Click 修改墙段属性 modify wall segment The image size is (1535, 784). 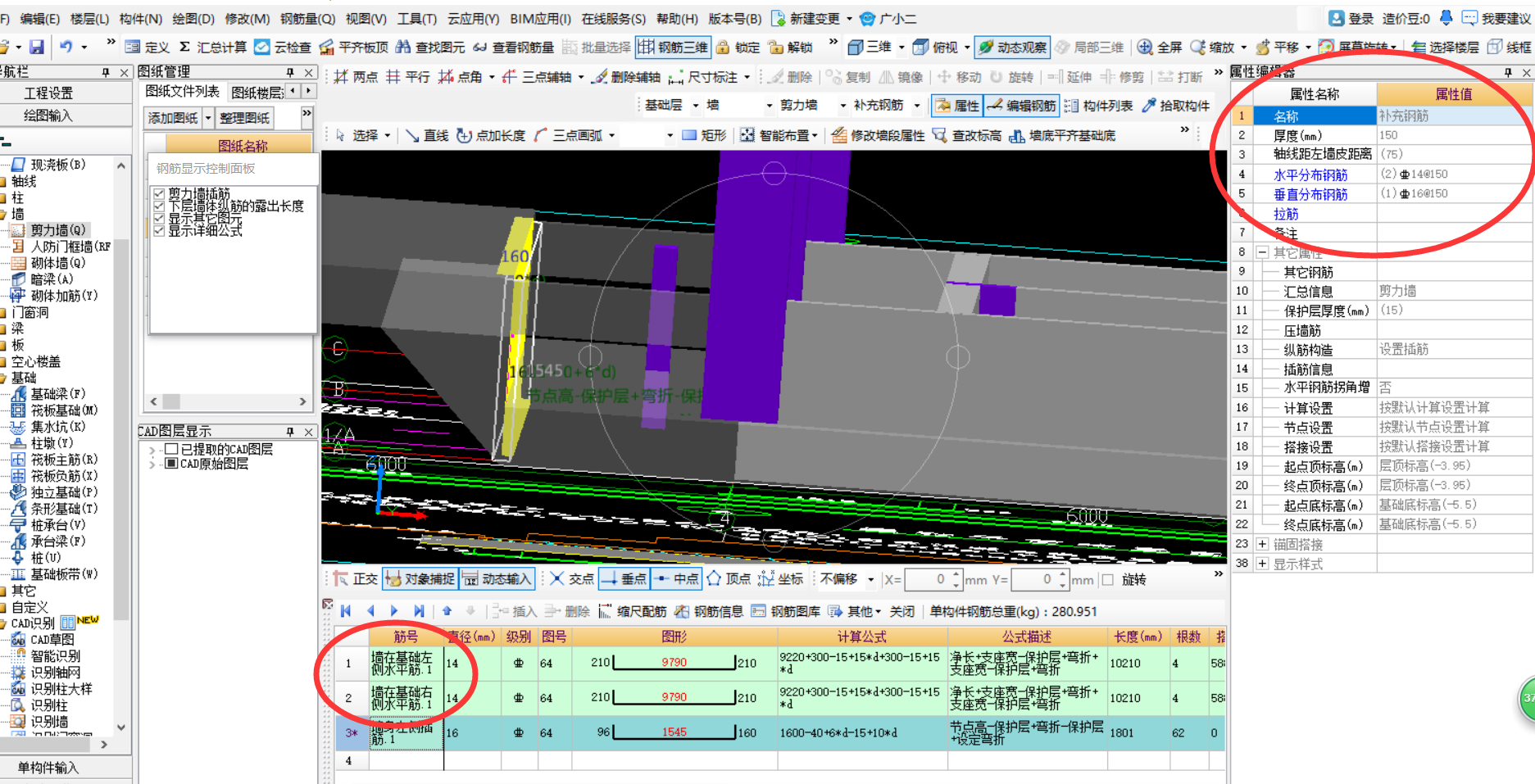point(878,135)
